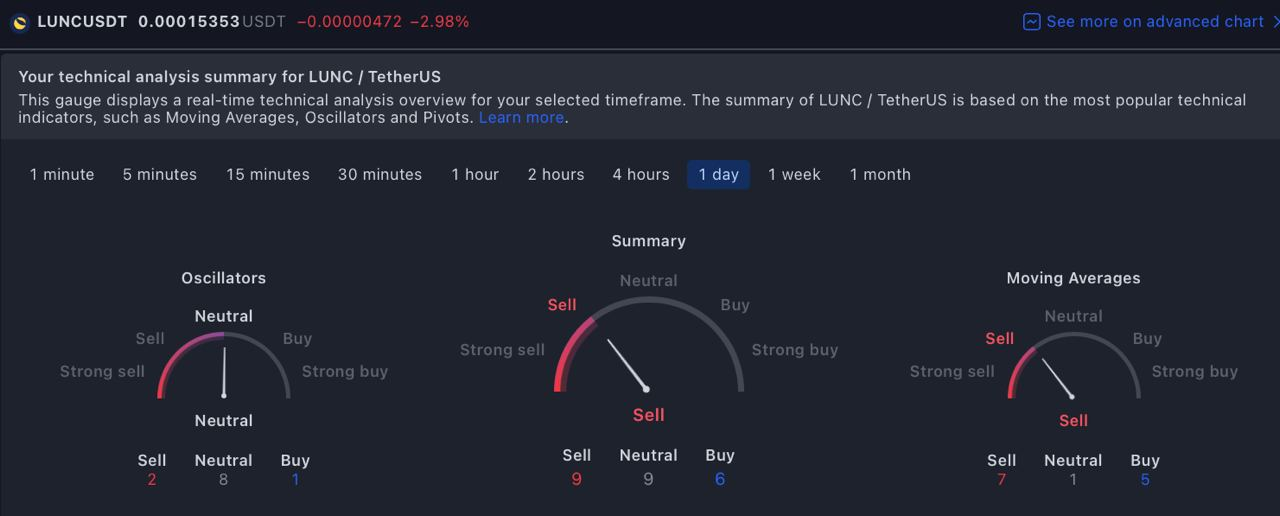This screenshot has width=1280, height=516.
Task: Open the See more on advanced chart link
Action: click(x=1155, y=22)
